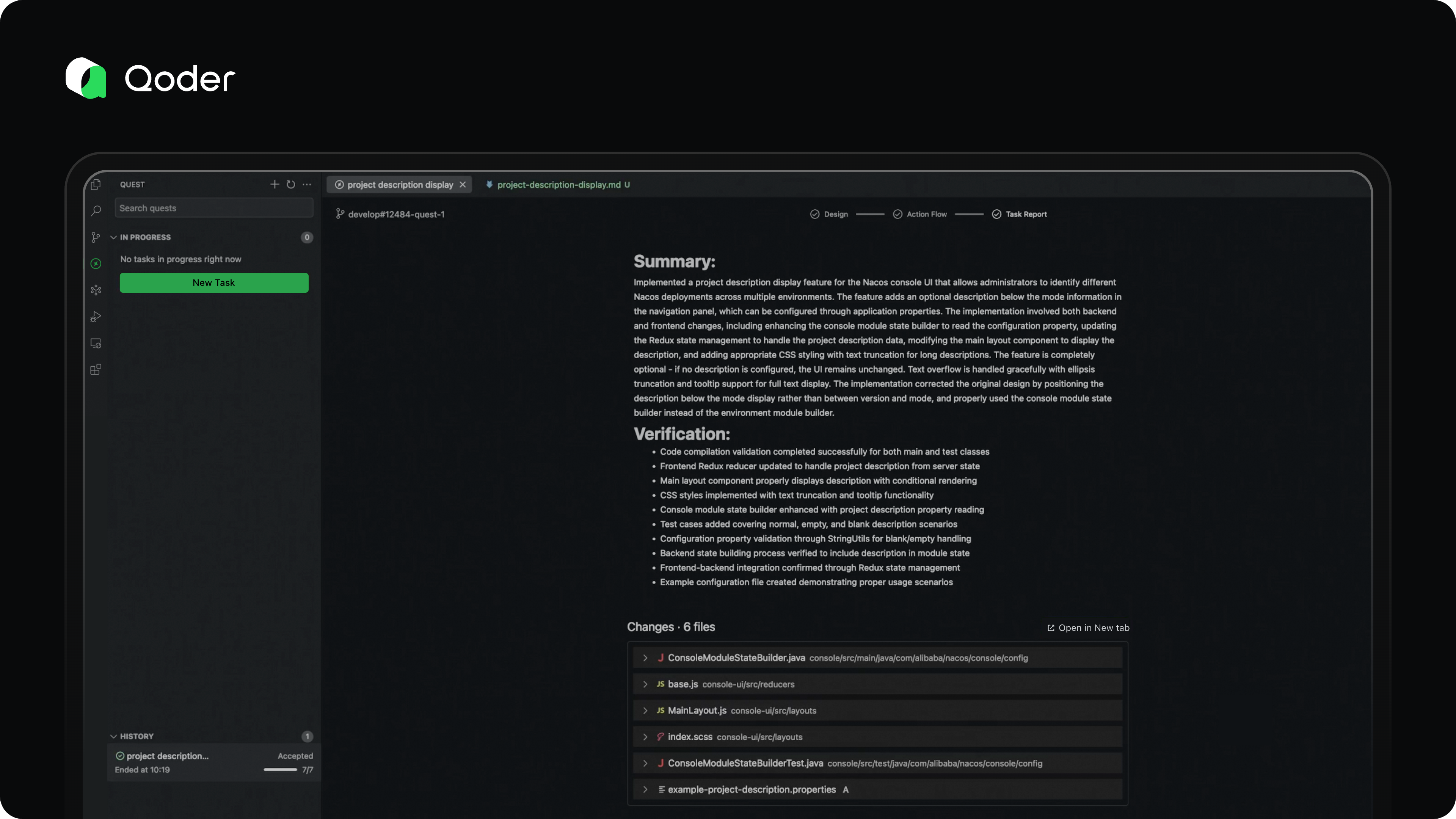Image resolution: width=1456 pixels, height=819 pixels.
Task: Click the plus icon to add quest
Action: pos(275,184)
